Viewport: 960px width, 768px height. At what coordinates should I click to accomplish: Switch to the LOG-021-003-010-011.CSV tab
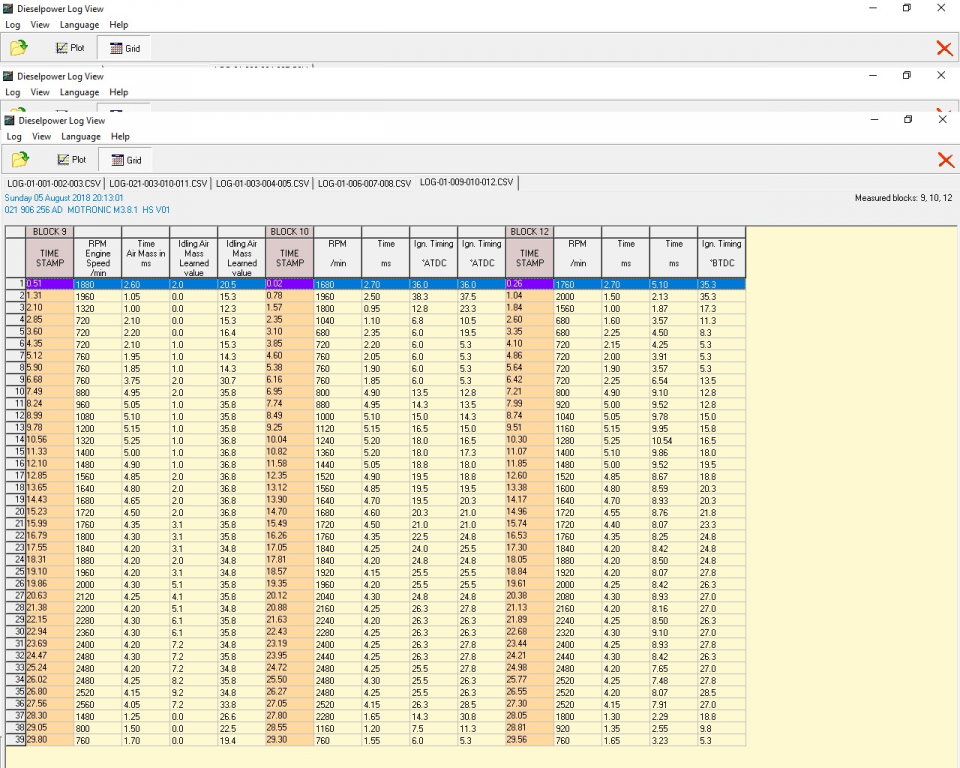[x=158, y=183]
